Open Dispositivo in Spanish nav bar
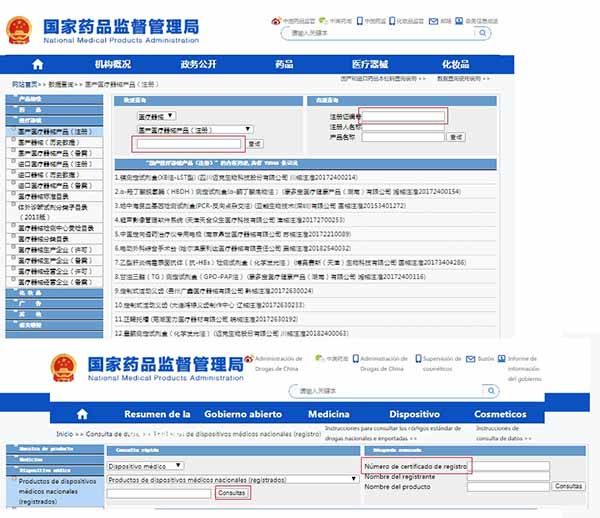600x518 pixels. tap(414, 414)
